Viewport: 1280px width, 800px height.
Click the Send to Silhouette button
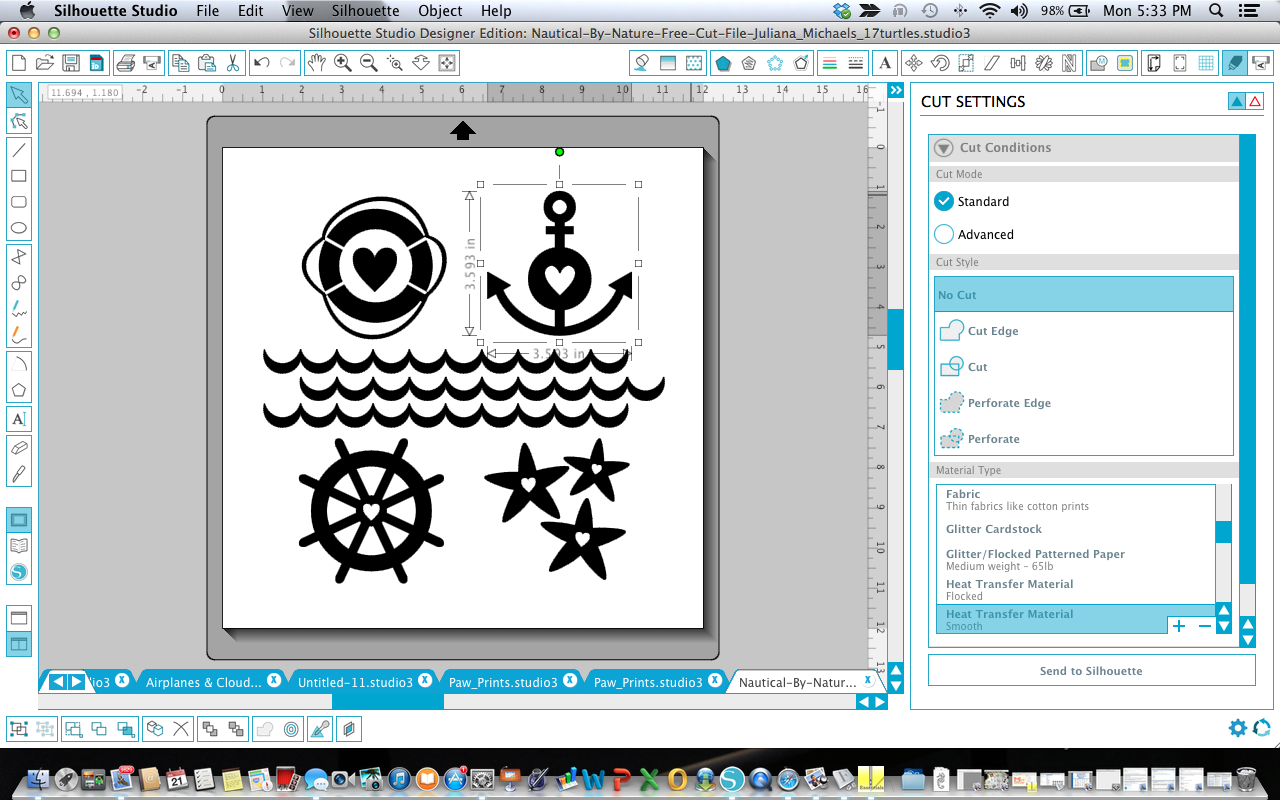[1091, 671]
